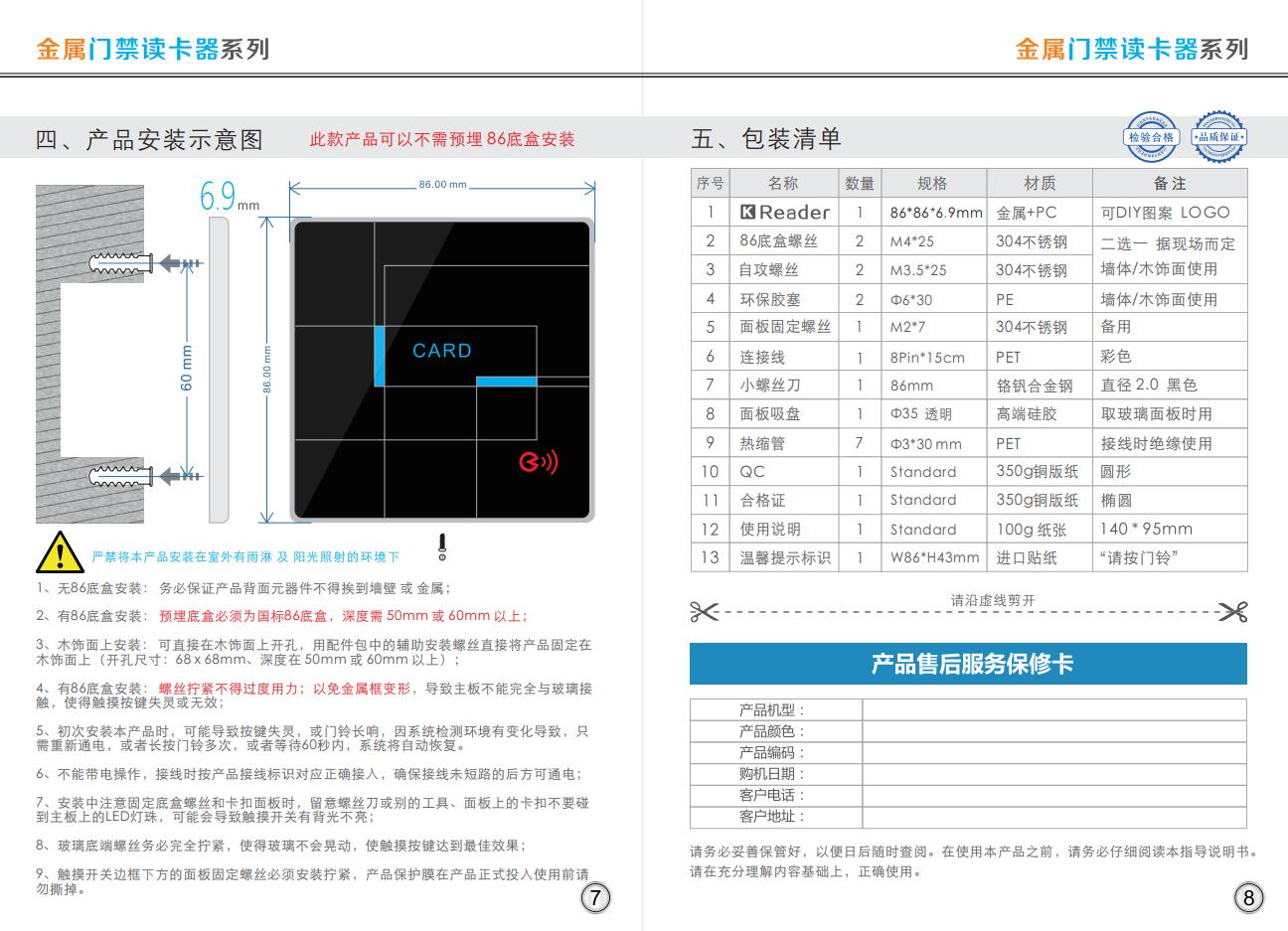The width and height of the screenshot is (1288, 931).
Task: Click installation note 6 about 不能带电操作
Action: coord(309,774)
